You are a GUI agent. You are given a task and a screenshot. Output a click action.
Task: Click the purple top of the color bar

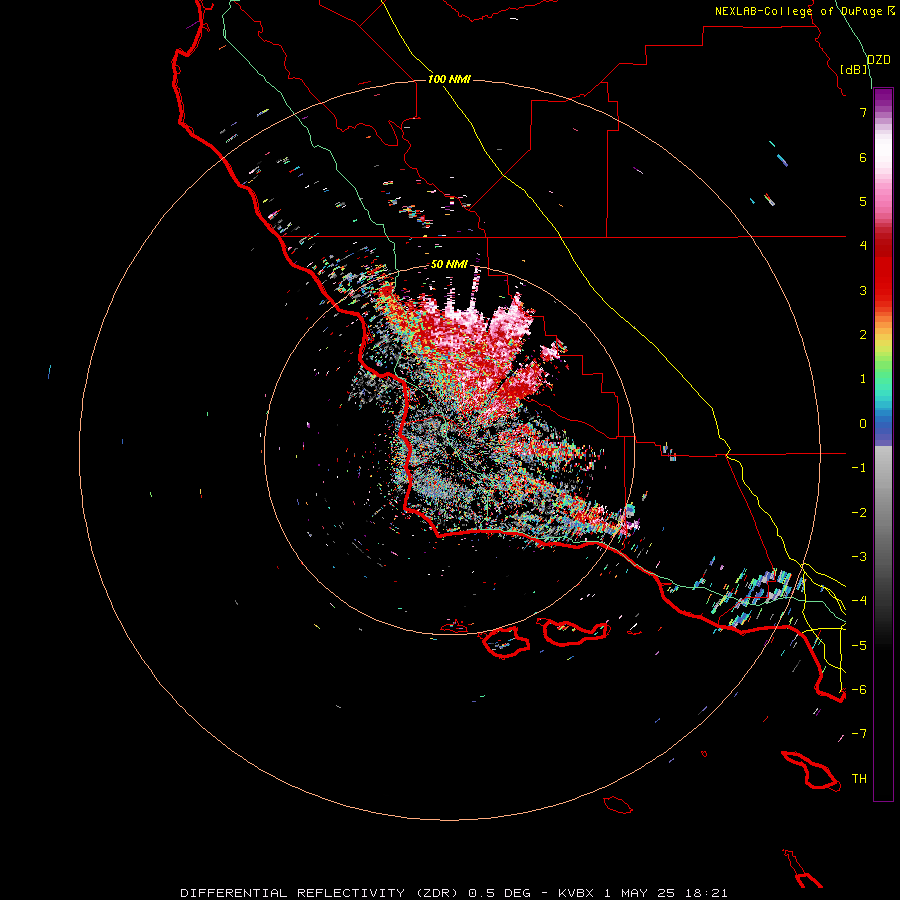pyautogui.click(x=883, y=98)
